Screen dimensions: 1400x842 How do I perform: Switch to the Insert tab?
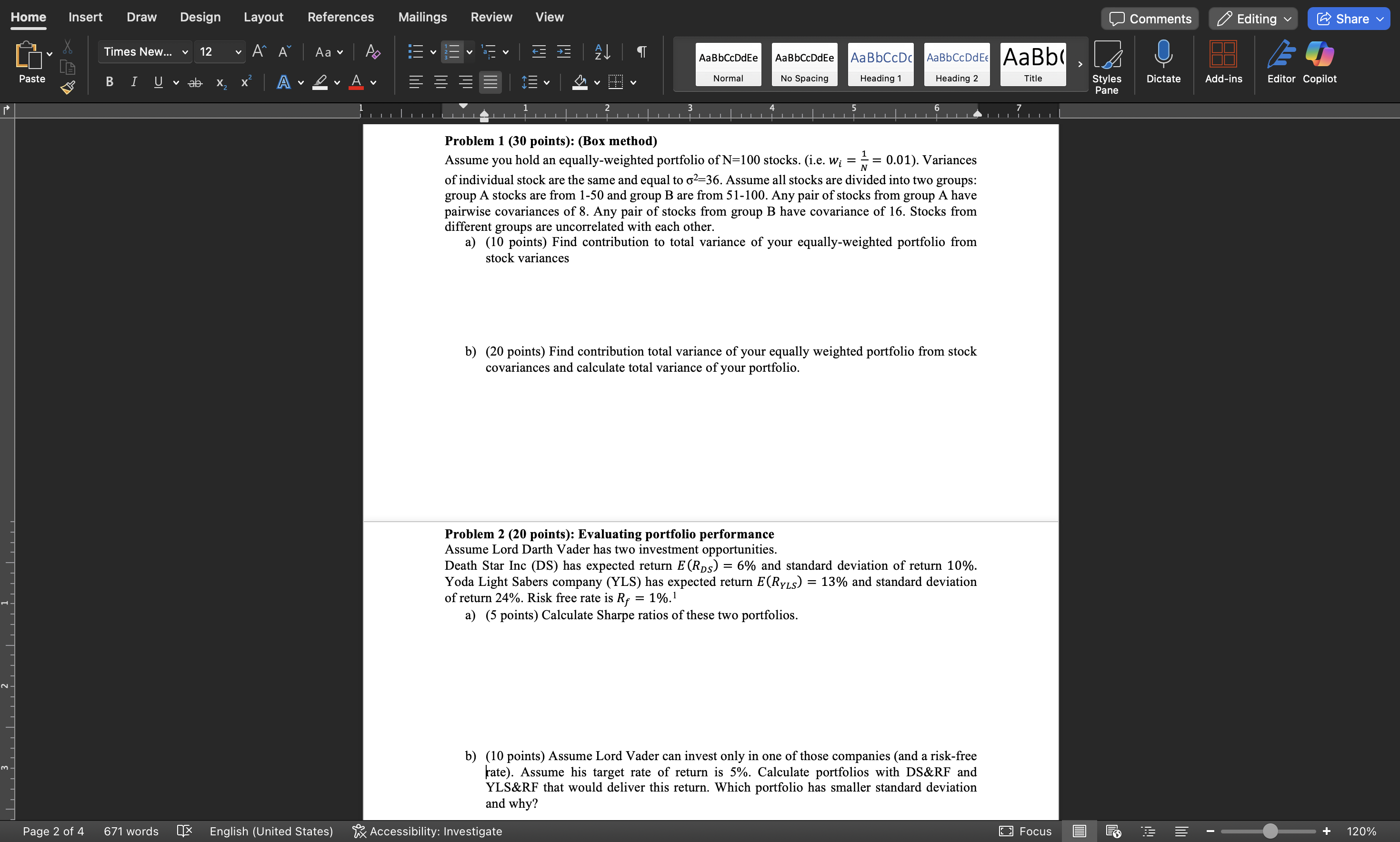(85, 17)
